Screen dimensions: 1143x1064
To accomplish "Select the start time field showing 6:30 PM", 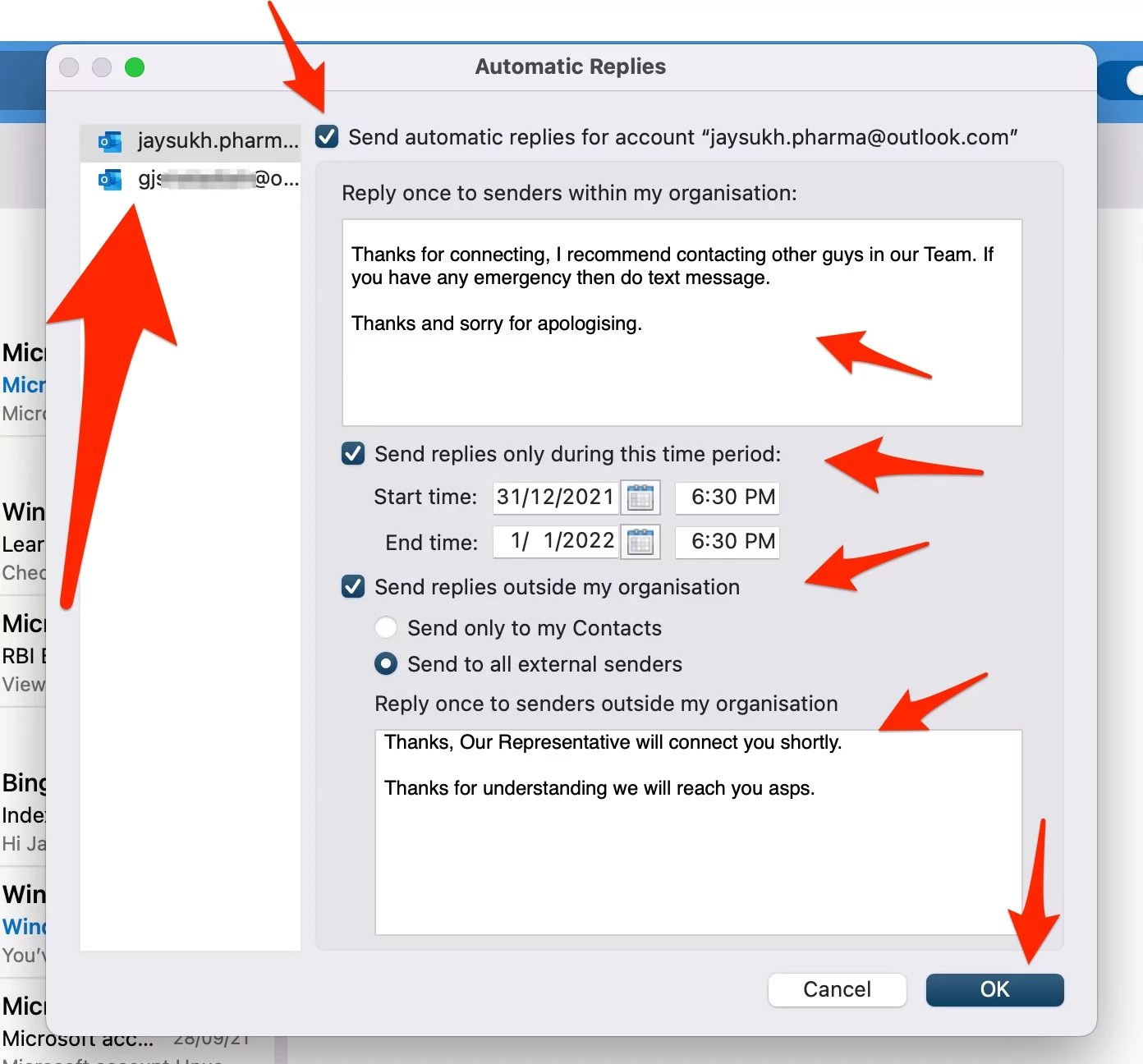I will [726, 497].
